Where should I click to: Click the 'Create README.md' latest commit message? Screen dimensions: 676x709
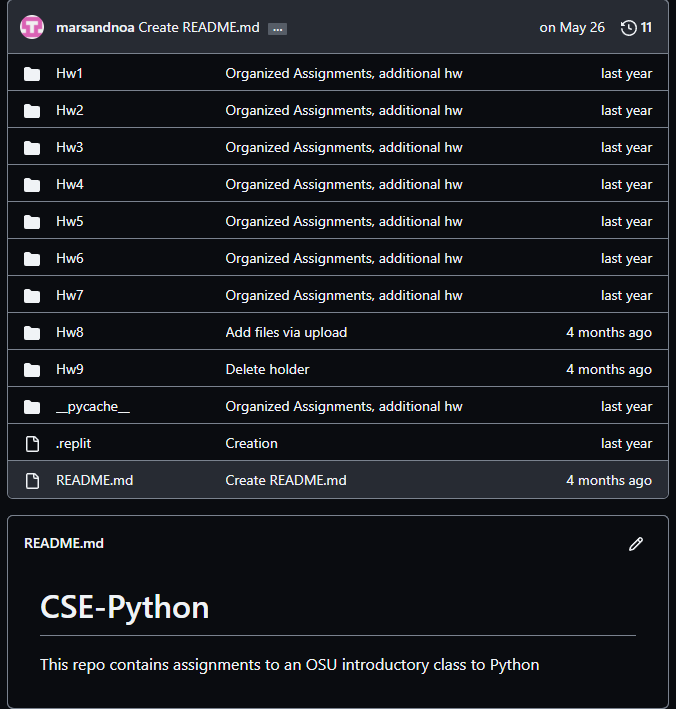(198, 27)
